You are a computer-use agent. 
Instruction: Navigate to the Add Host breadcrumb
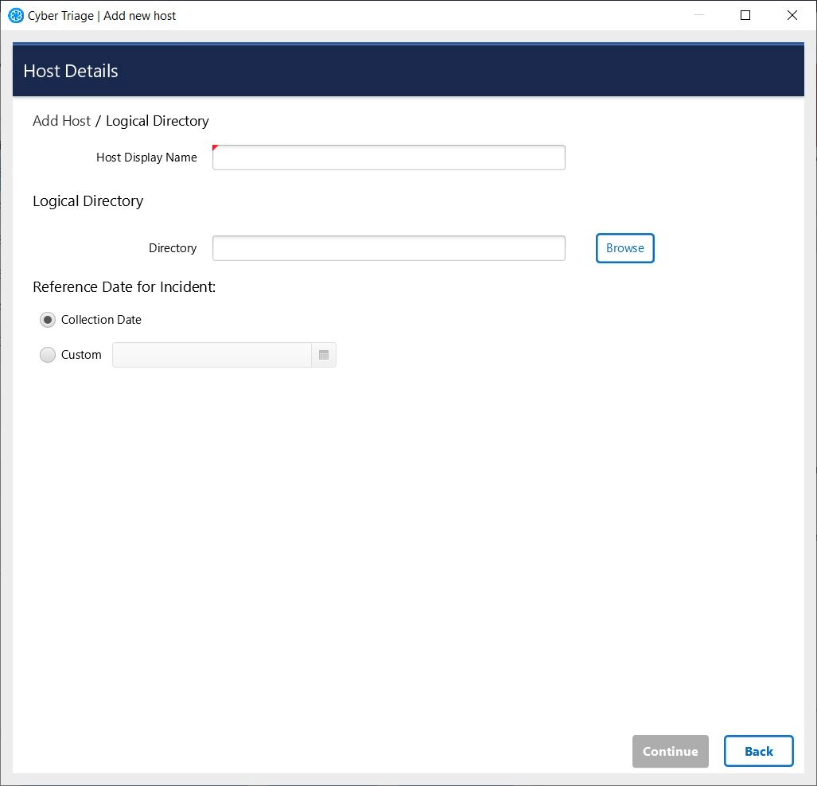click(61, 121)
